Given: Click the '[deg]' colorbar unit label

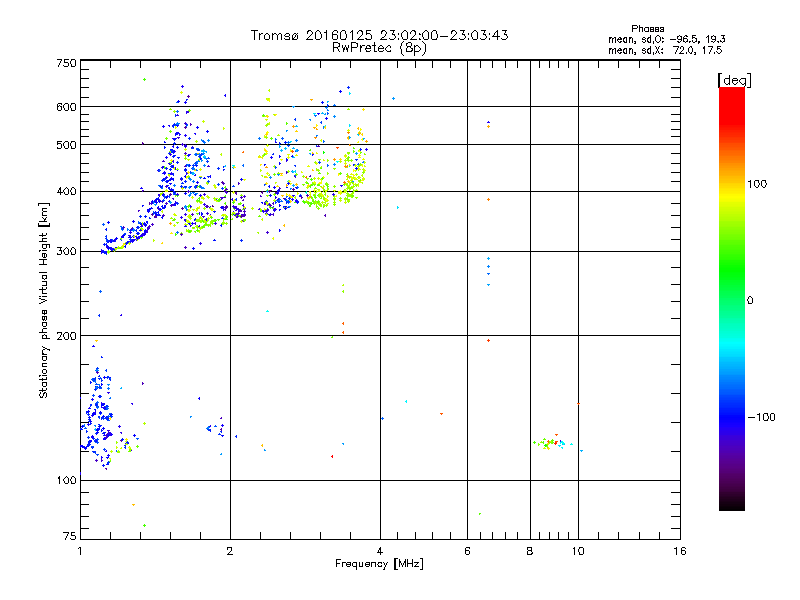Looking at the screenshot, I should click(x=734, y=80).
